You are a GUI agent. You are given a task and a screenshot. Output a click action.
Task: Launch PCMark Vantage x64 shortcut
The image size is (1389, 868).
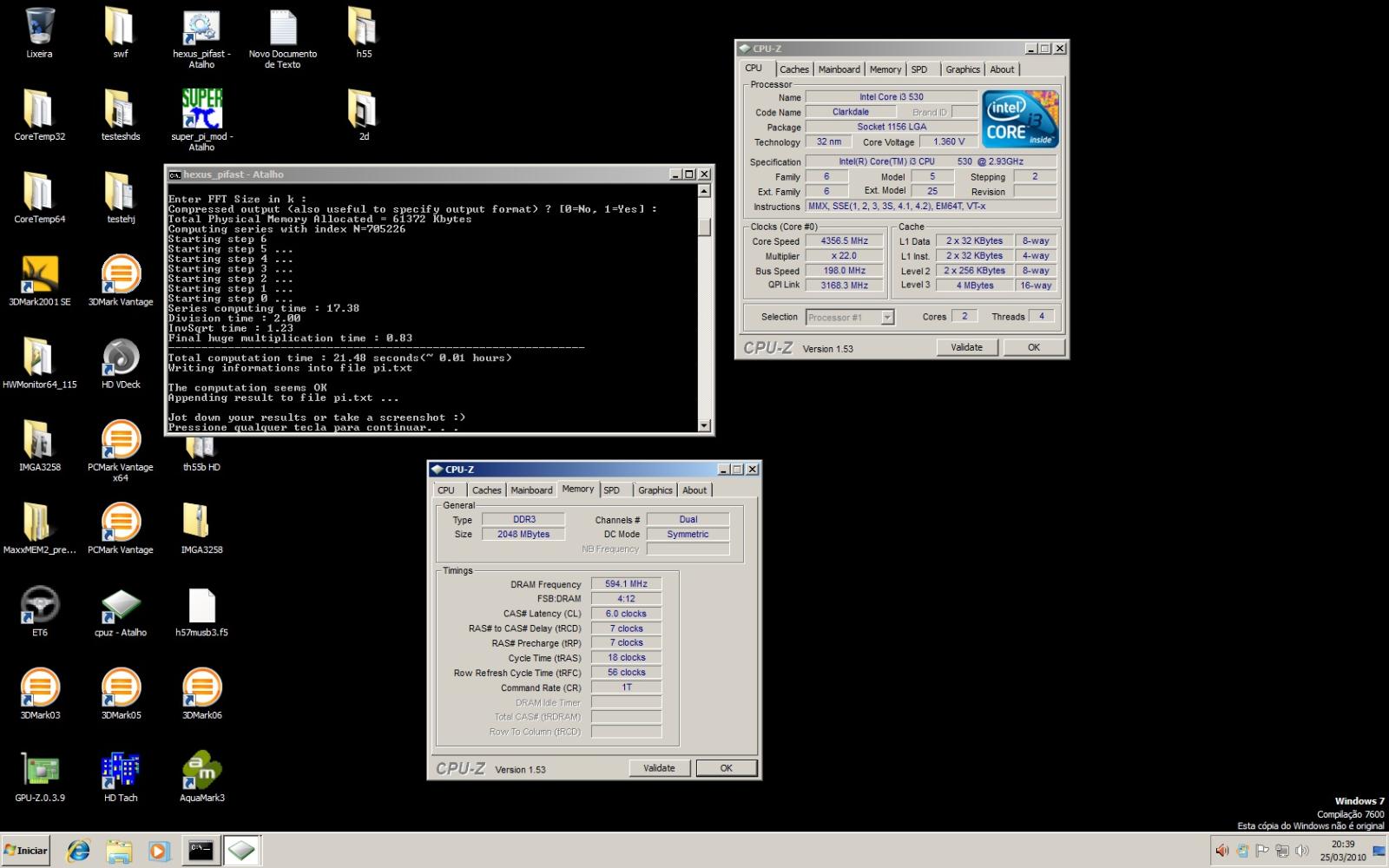coord(121,450)
